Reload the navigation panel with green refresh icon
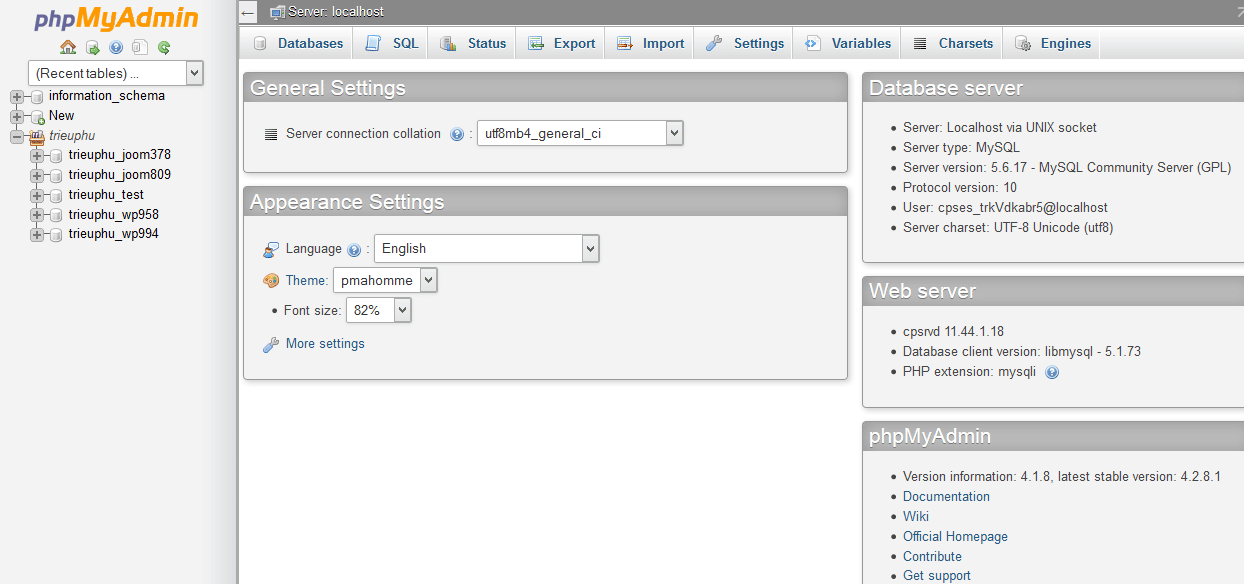1244x584 pixels. (x=164, y=47)
